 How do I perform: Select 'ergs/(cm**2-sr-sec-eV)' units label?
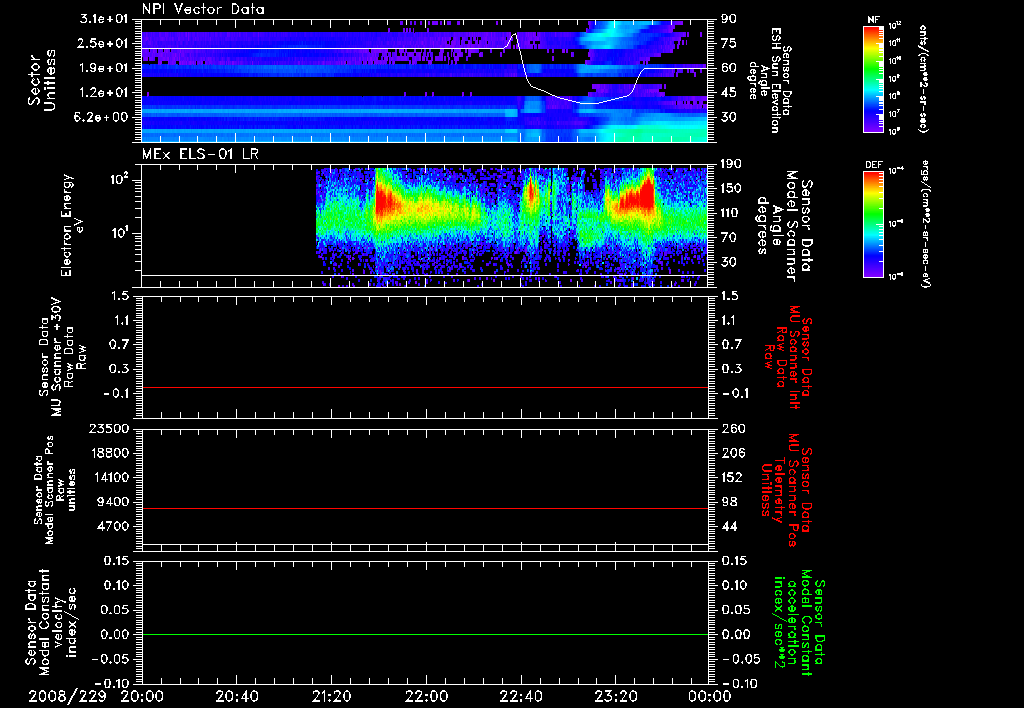coord(925,222)
